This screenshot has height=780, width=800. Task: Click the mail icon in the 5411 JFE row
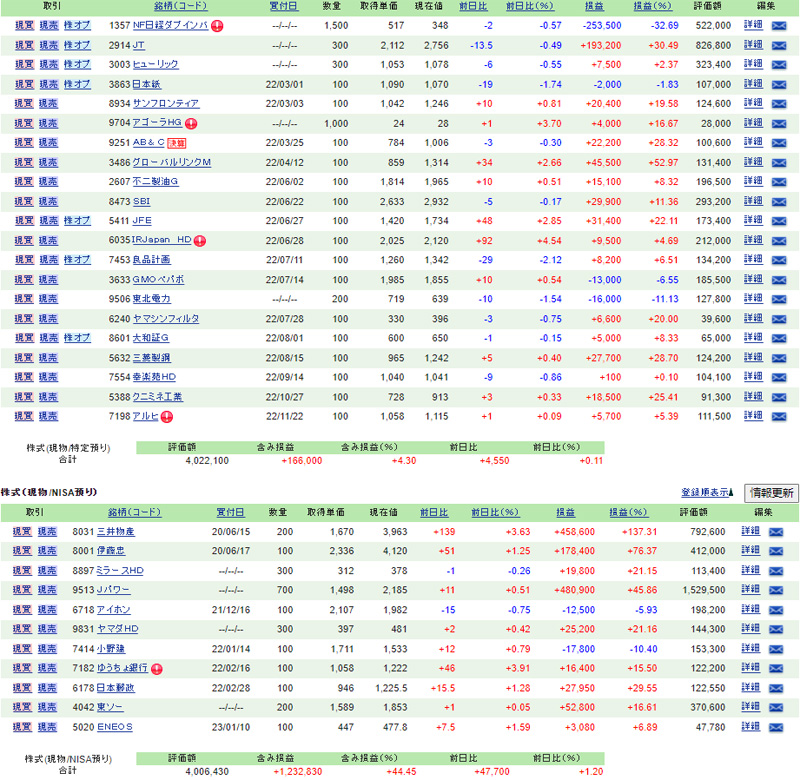[x=779, y=221]
